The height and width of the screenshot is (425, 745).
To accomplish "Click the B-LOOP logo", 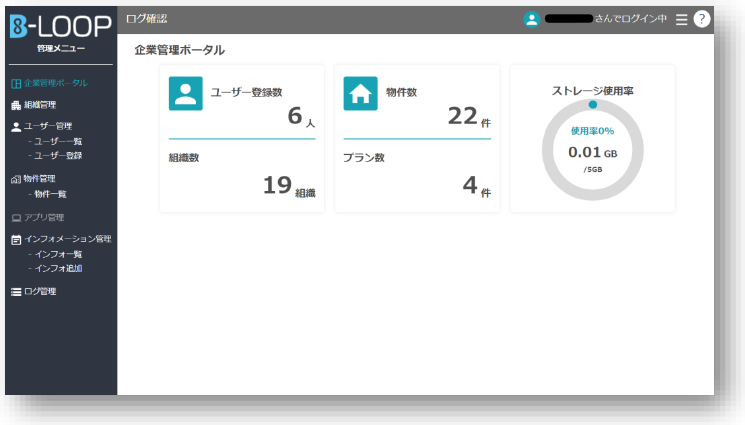I will [x=60, y=28].
